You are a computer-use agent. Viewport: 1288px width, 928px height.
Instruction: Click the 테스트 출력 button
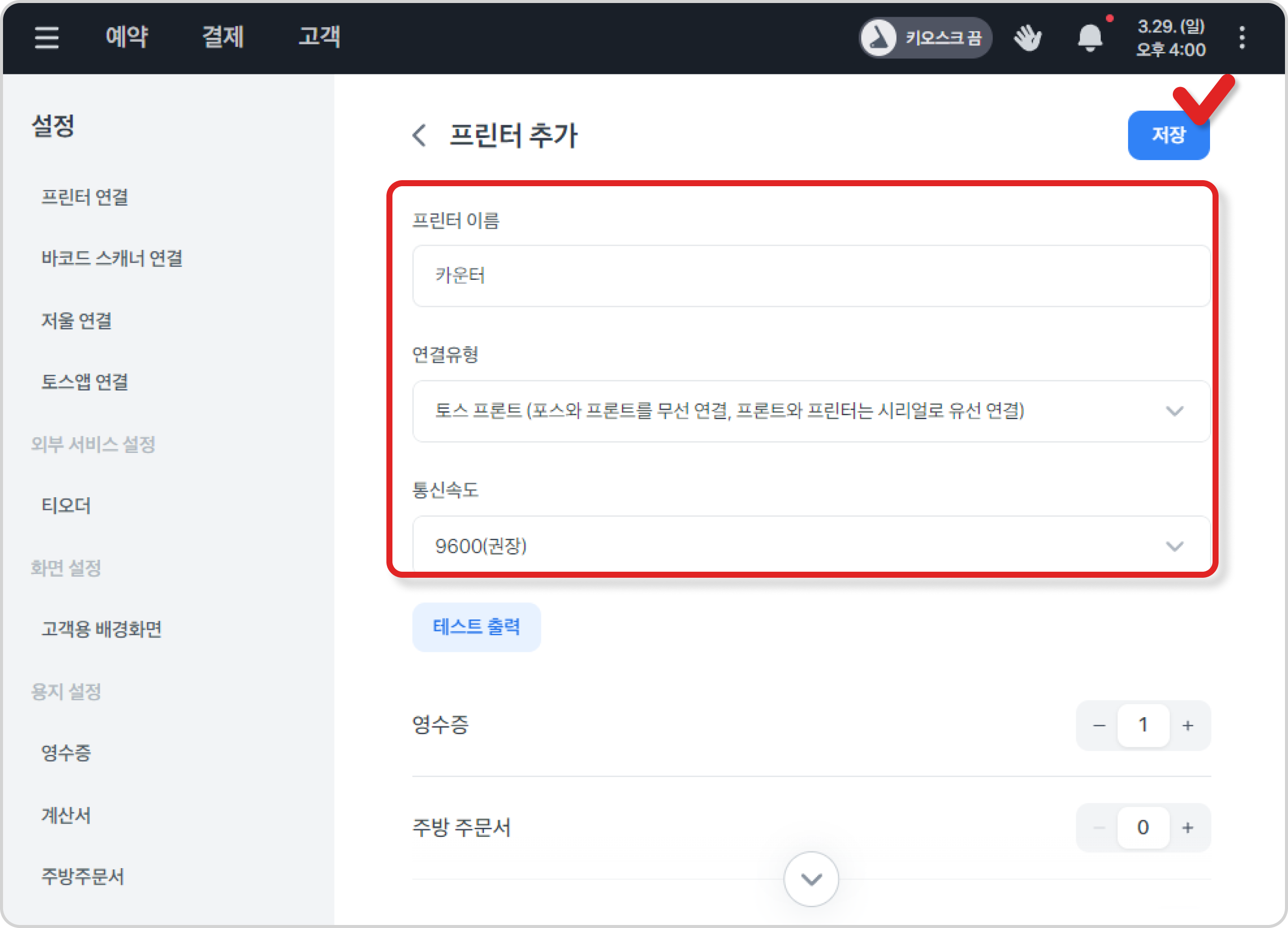tap(476, 627)
